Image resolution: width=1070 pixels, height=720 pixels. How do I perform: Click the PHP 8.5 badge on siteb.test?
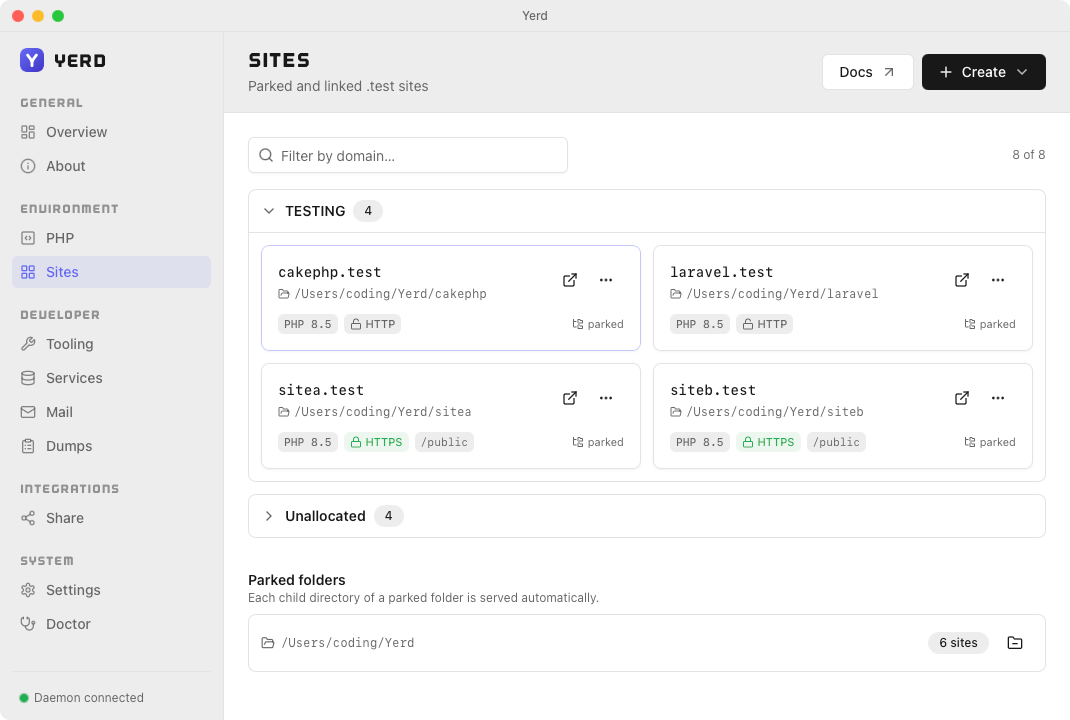coord(699,442)
